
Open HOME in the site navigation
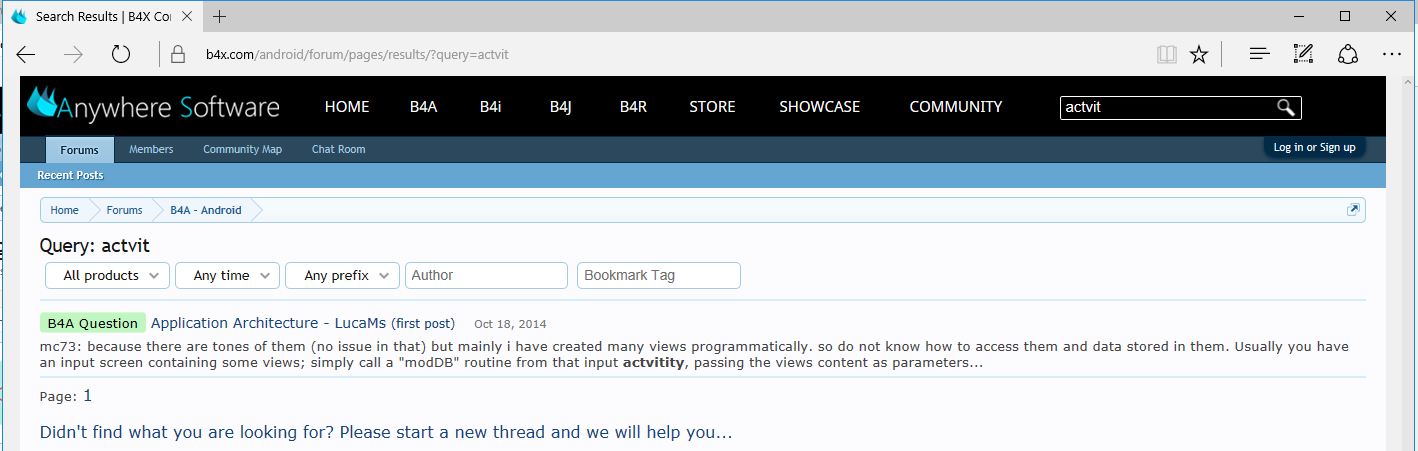(347, 107)
